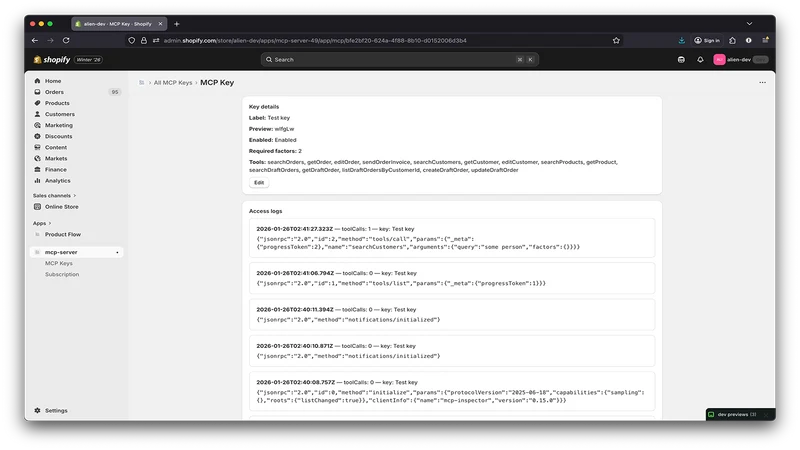Open the browser extensions icon
800x450 pixels.
732,40
